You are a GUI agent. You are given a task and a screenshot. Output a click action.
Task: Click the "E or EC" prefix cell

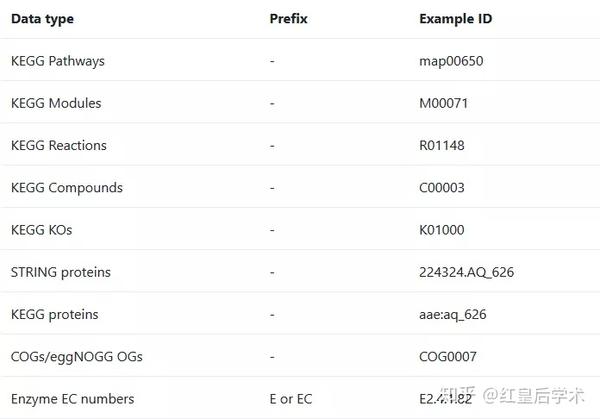coord(291,399)
